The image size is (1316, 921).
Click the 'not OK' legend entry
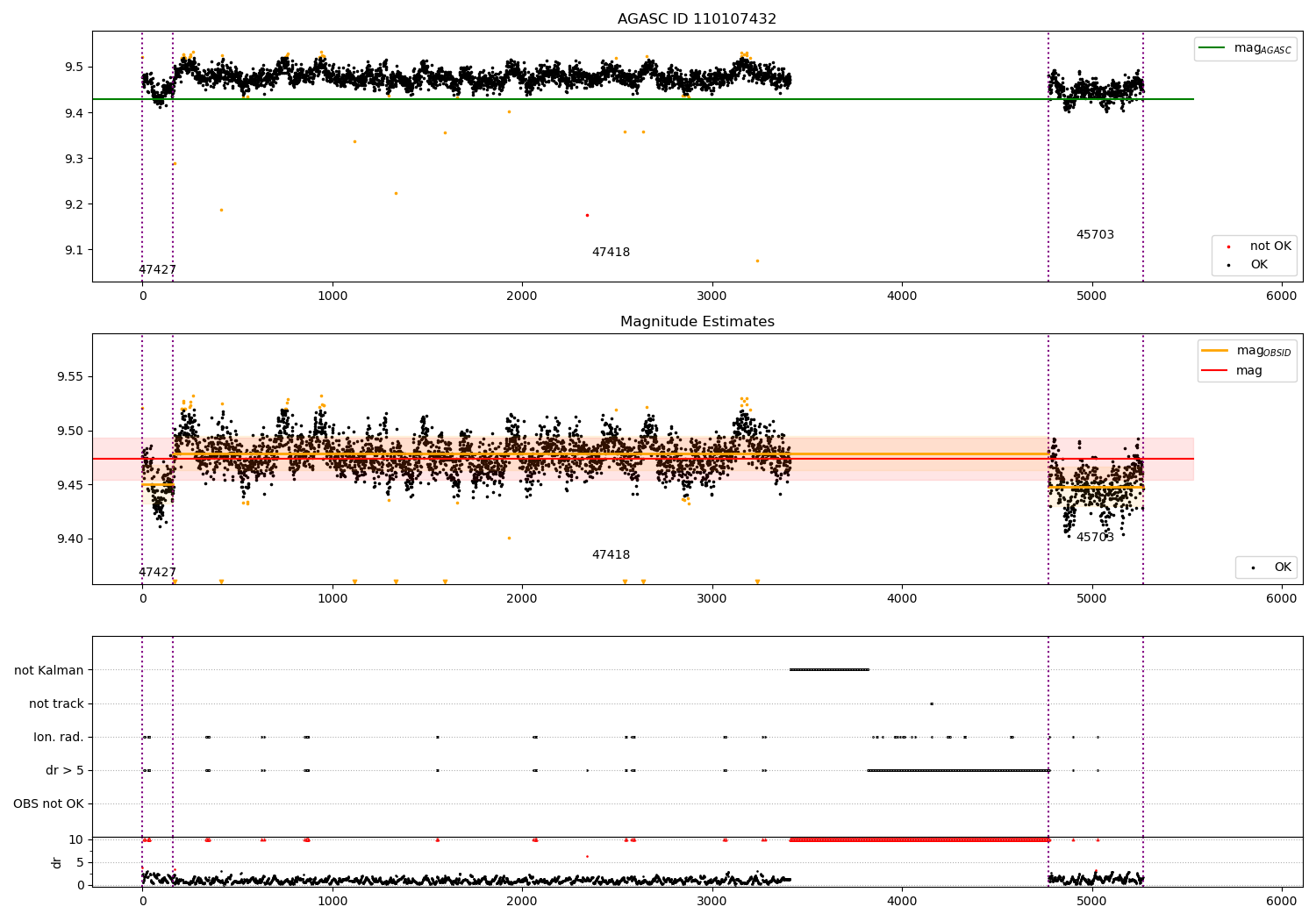(1270, 246)
